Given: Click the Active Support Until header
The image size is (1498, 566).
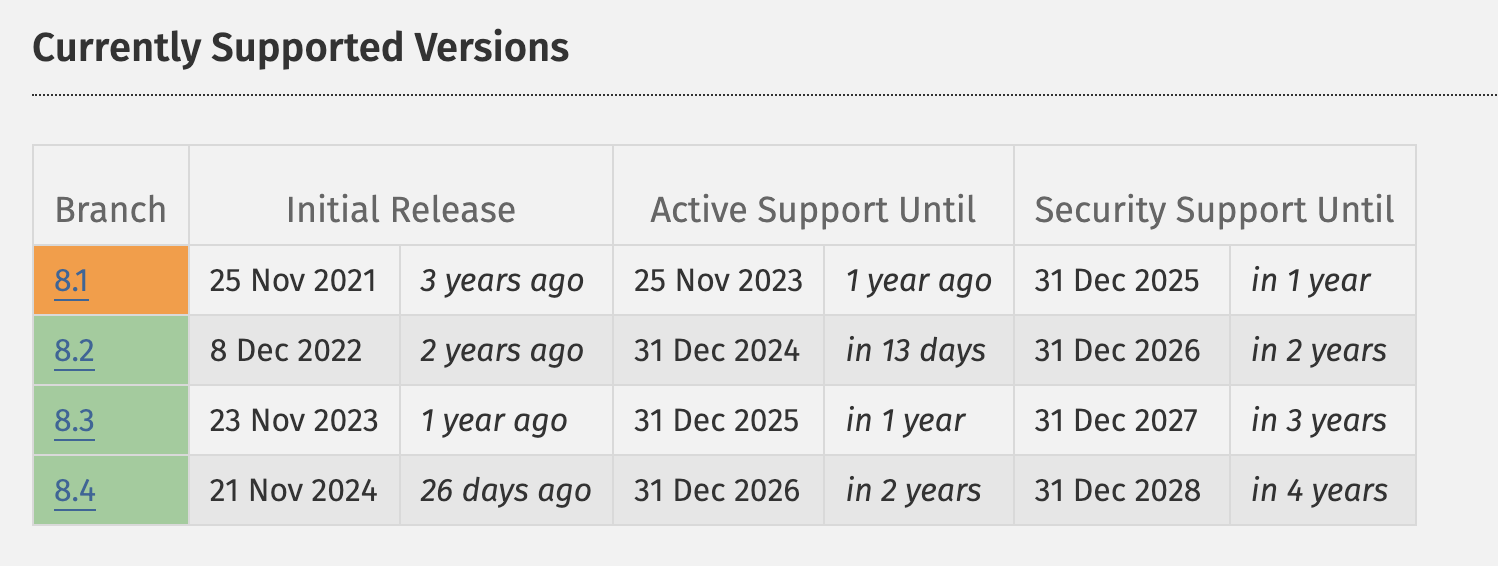Looking at the screenshot, I should click(813, 210).
